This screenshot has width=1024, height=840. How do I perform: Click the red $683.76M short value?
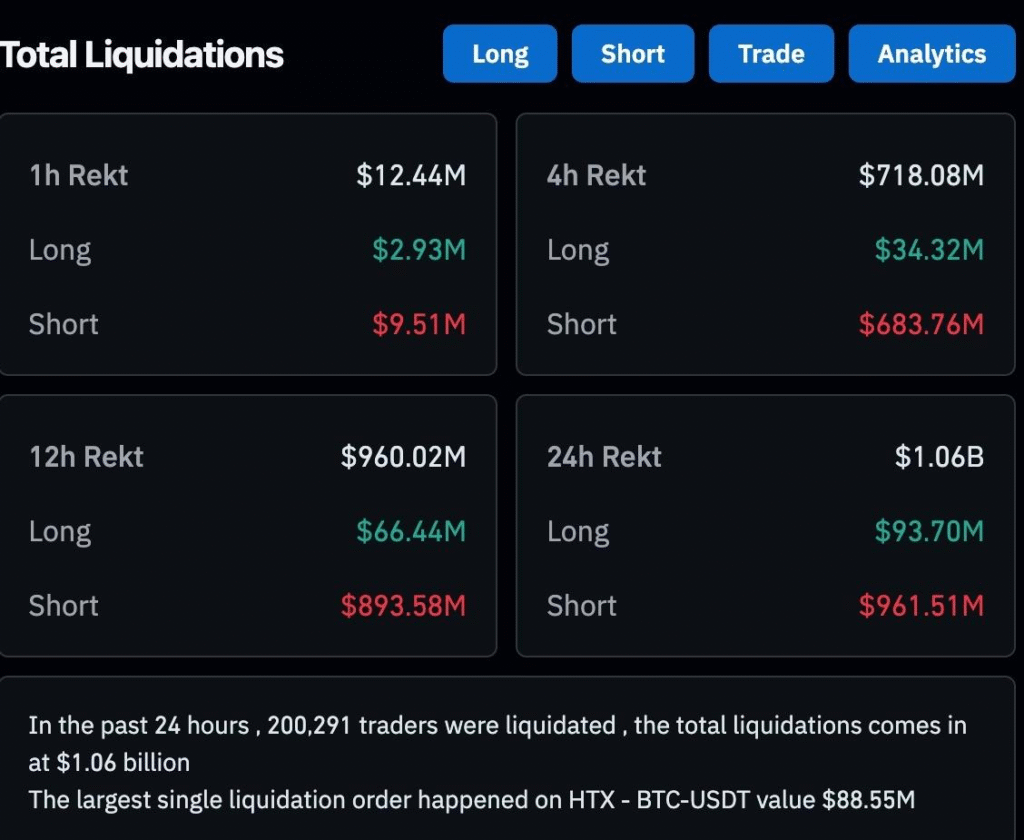click(921, 324)
